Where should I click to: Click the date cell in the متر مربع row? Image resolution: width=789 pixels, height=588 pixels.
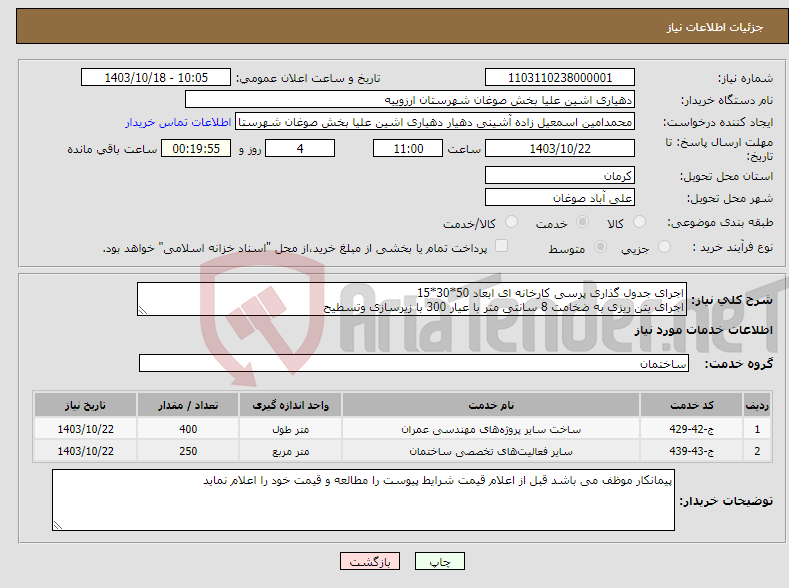pyautogui.click(x=85, y=451)
